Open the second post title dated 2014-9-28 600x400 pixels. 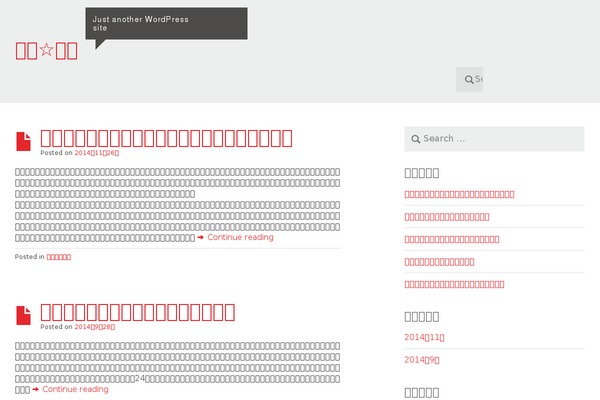[x=137, y=312]
